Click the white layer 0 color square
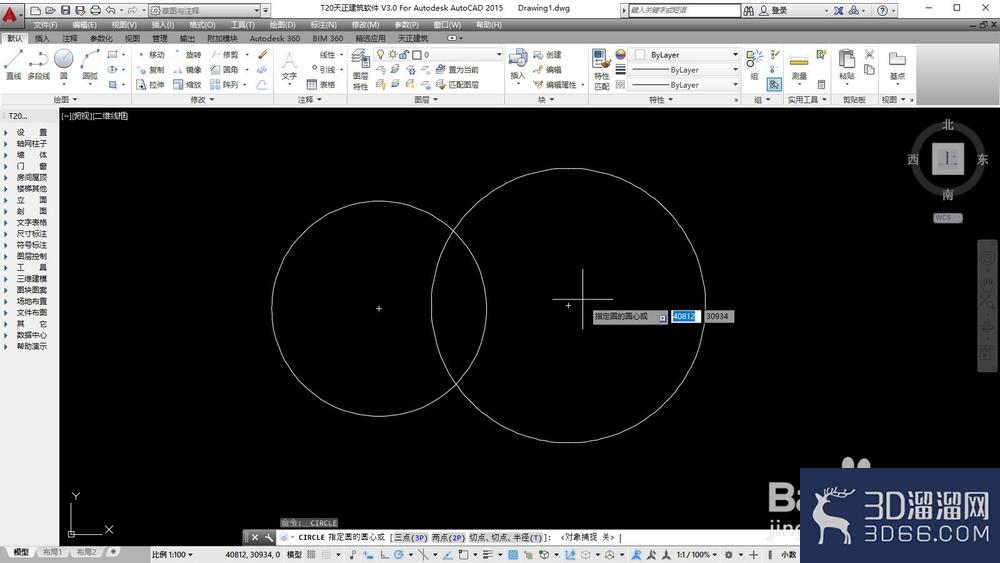 416,55
